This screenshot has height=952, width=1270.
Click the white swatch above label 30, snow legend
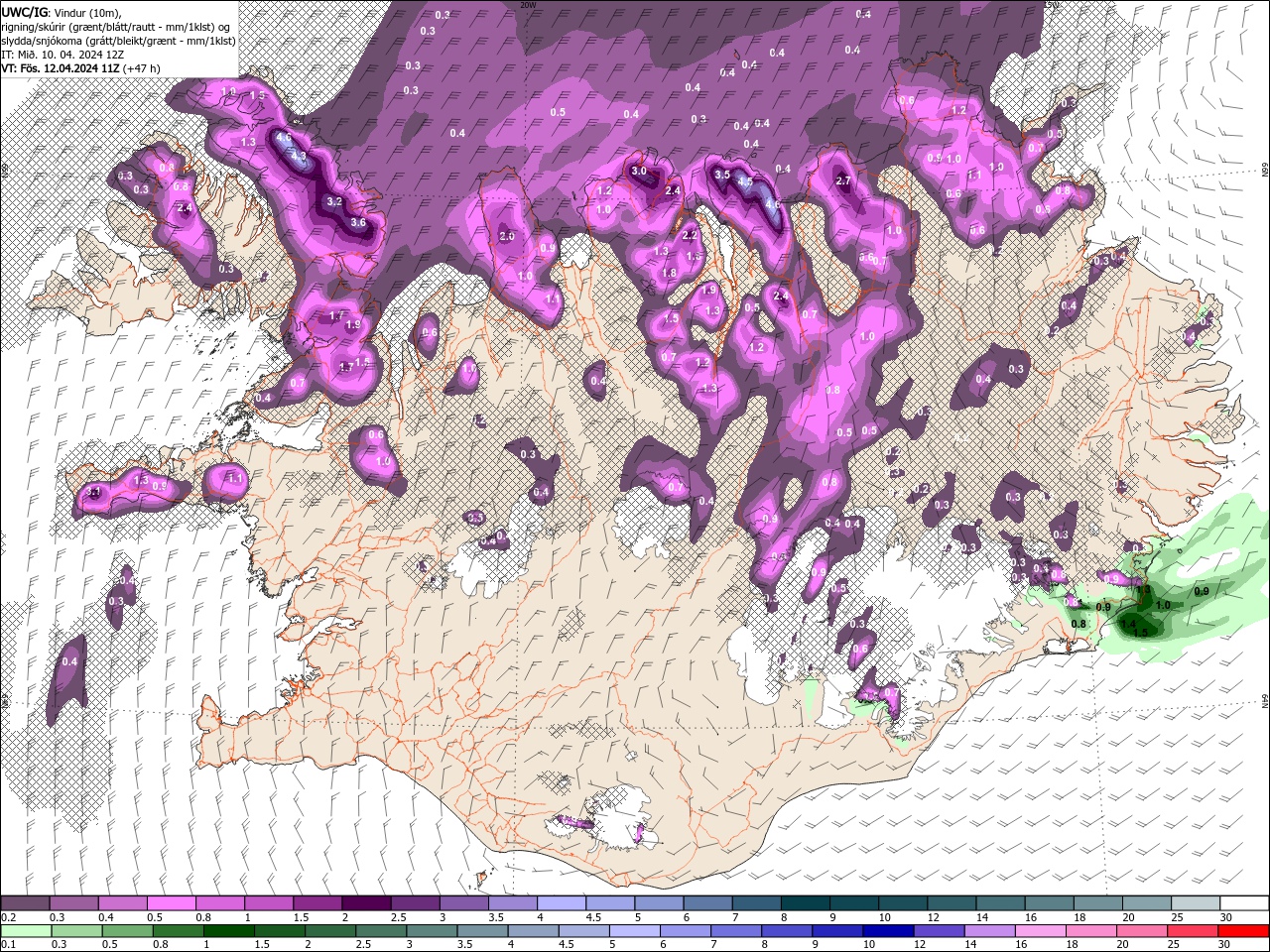click(1243, 903)
